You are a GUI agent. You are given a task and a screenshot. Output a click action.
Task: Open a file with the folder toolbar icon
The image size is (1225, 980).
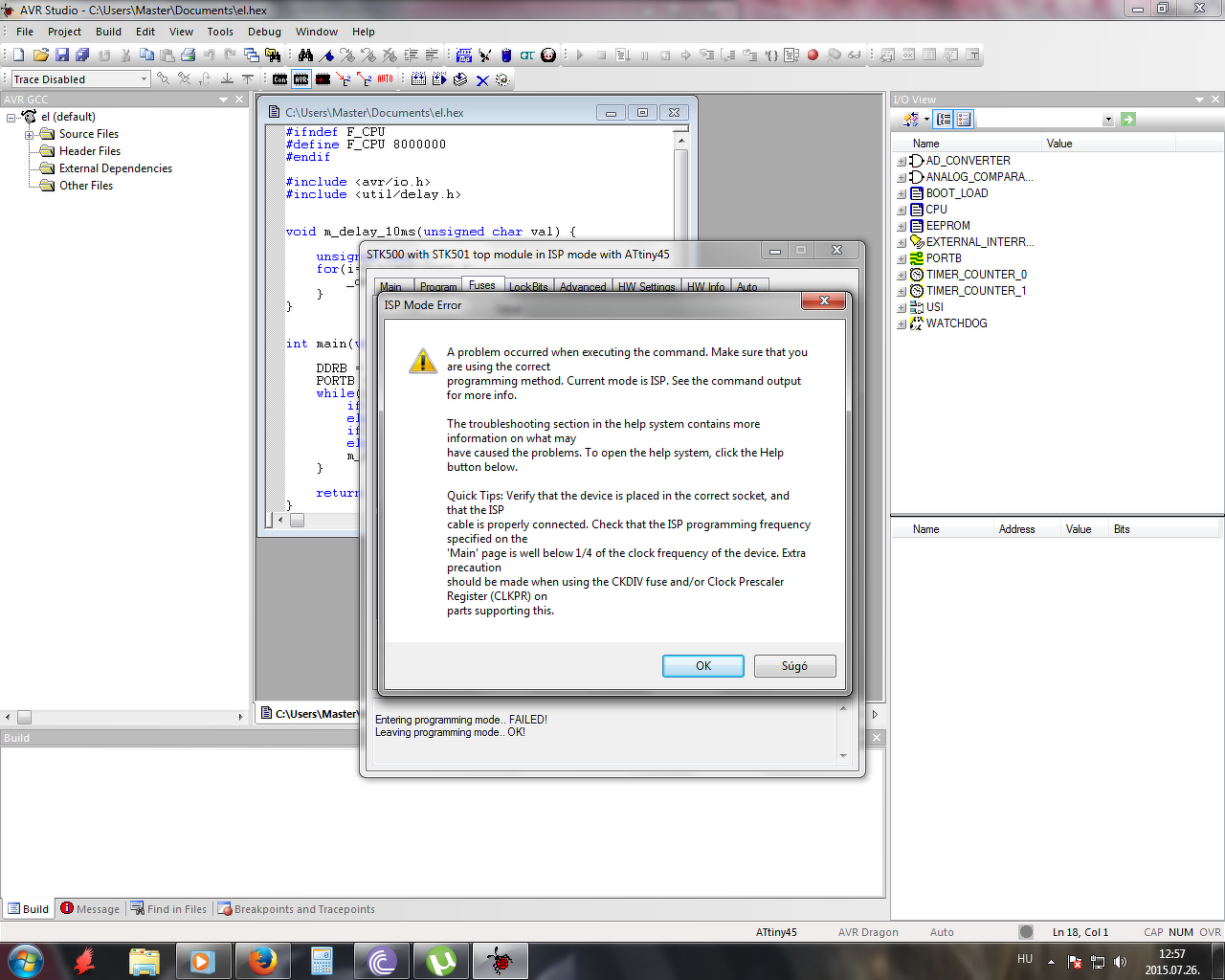tap(40, 56)
